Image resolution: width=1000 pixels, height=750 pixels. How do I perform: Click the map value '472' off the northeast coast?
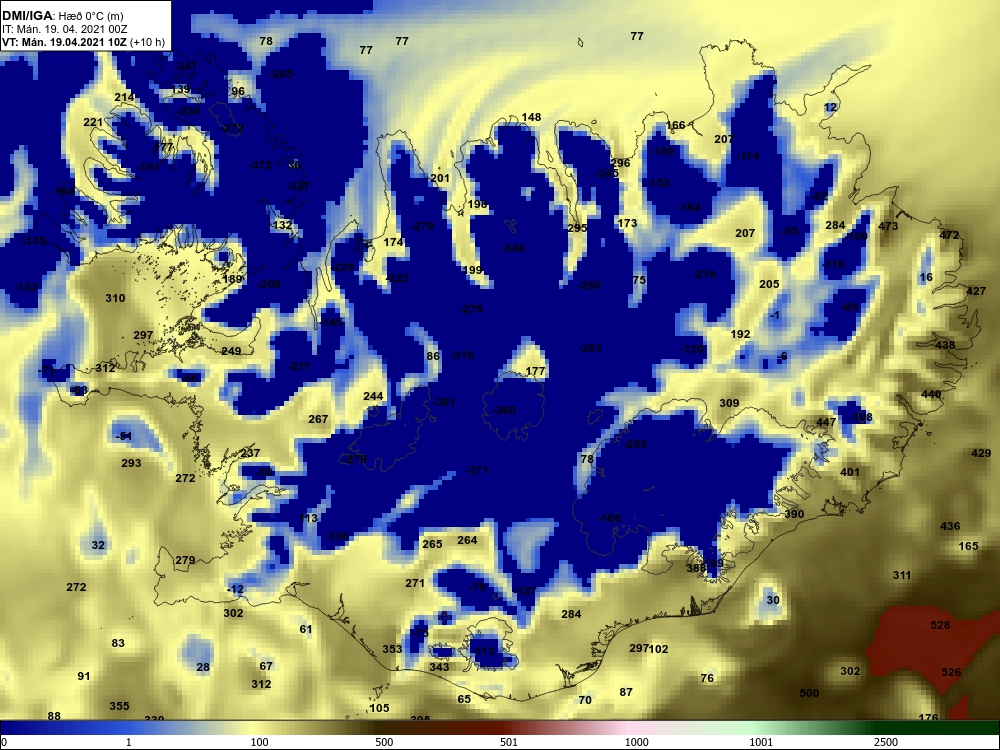950,235
